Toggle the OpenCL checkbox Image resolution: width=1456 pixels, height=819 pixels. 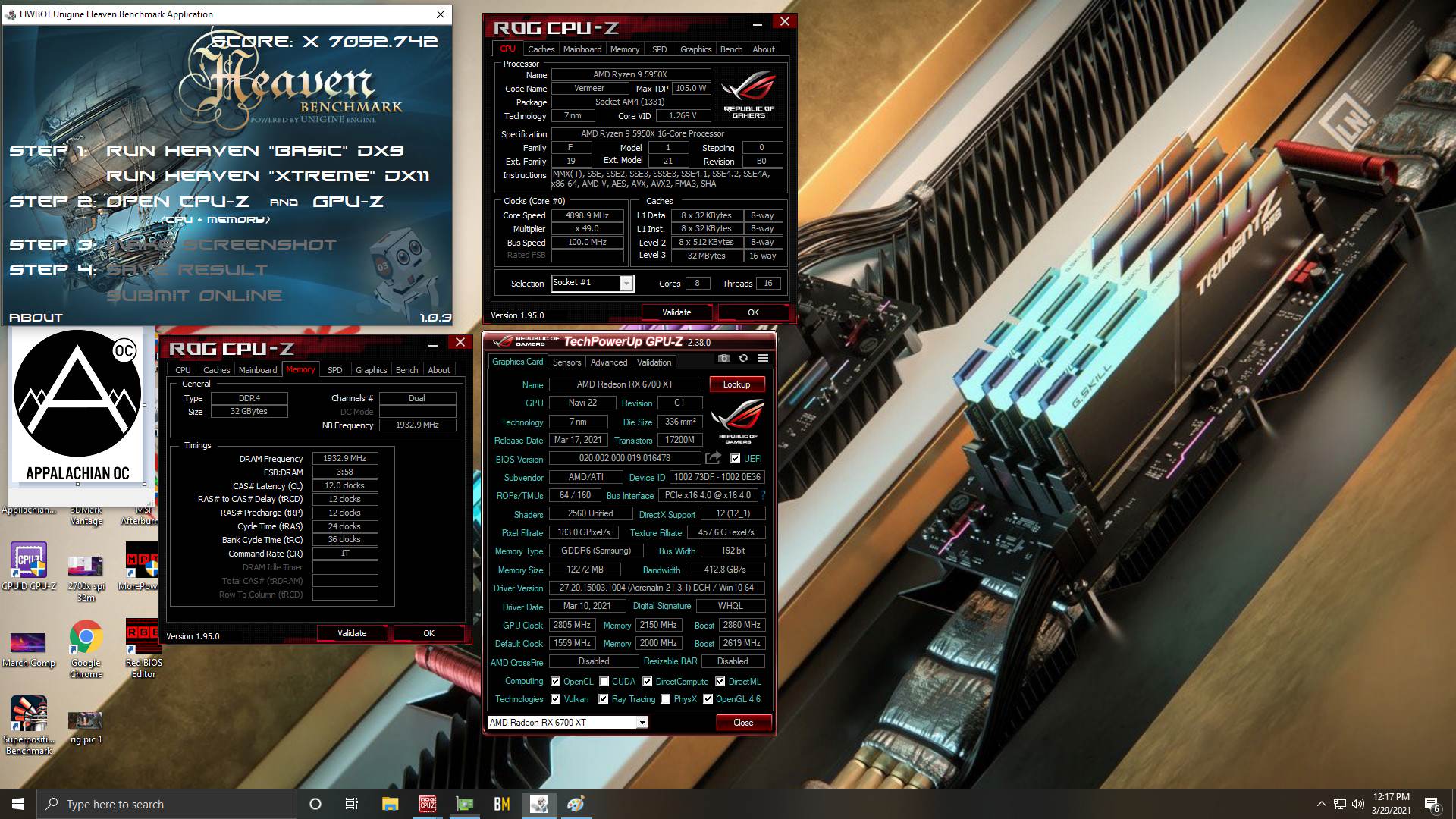coord(555,682)
